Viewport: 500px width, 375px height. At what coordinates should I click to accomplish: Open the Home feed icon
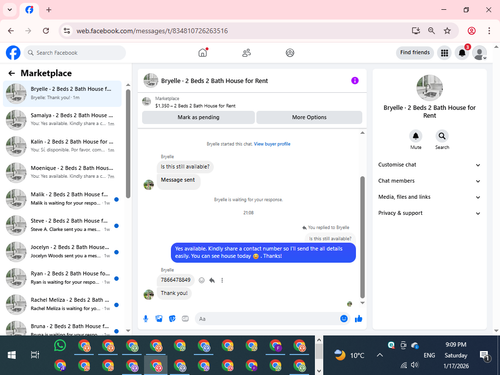(203, 53)
